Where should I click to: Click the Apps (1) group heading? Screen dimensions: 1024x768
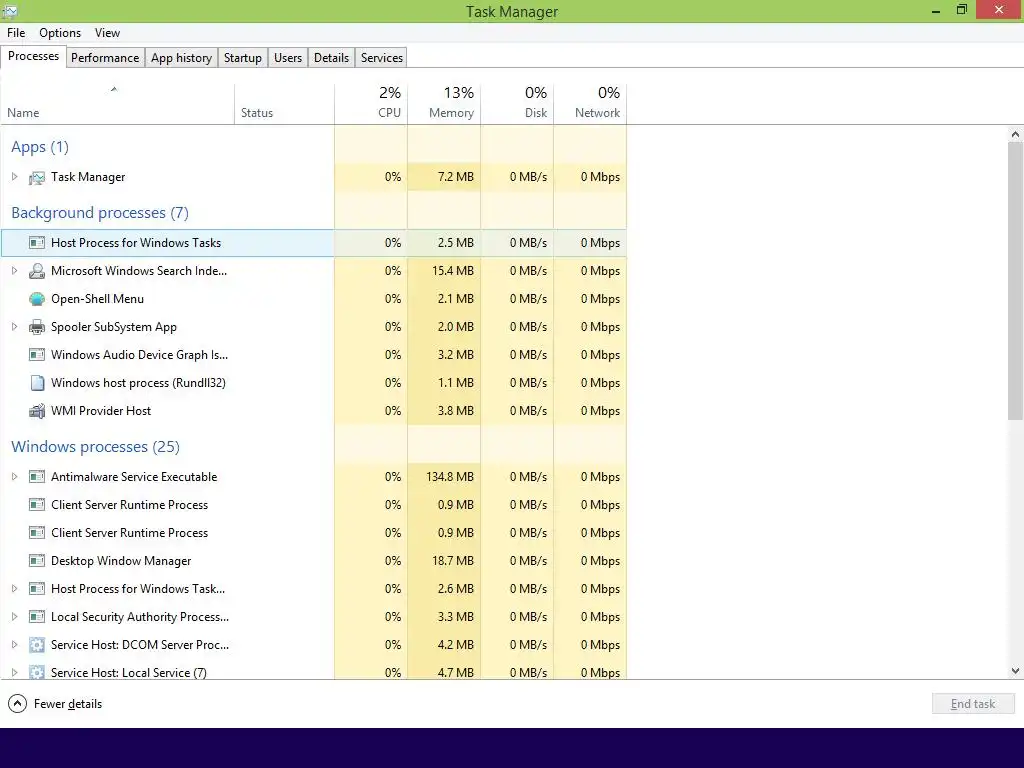click(x=40, y=147)
